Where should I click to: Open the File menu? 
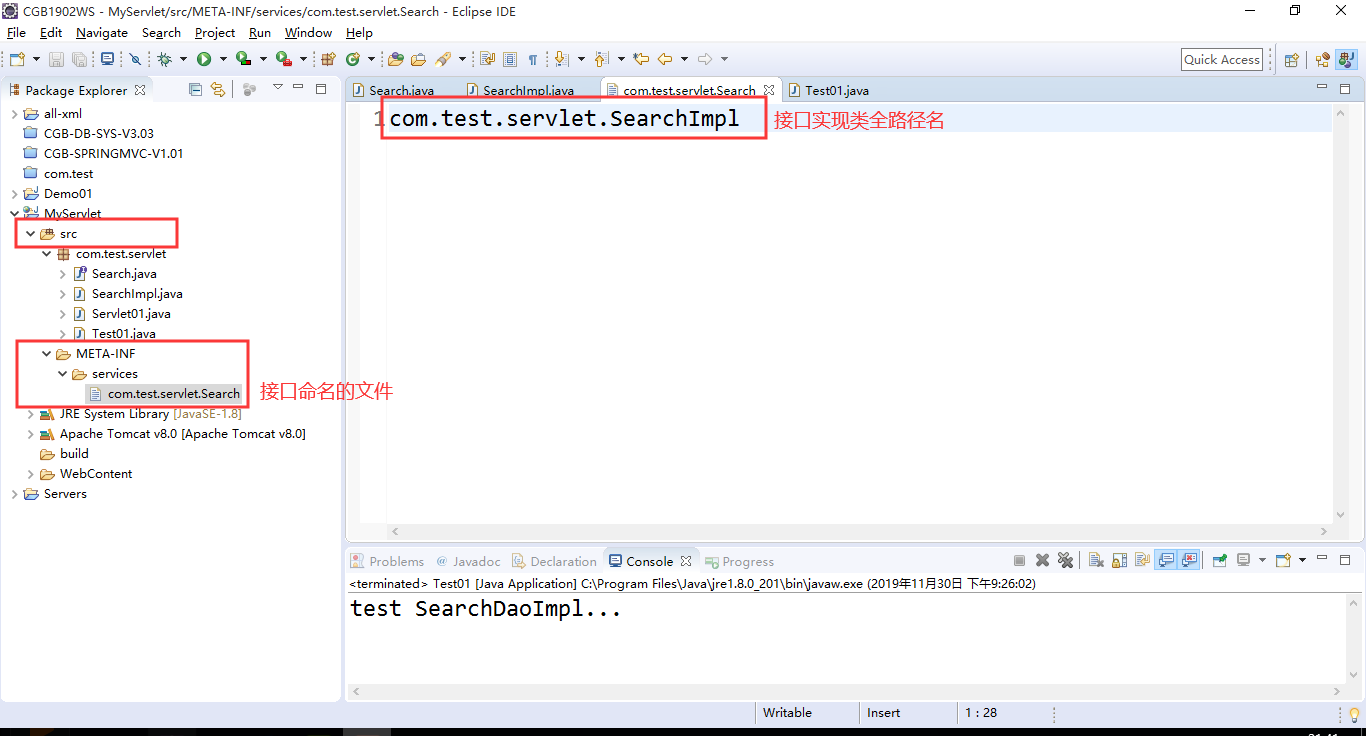[x=16, y=33]
